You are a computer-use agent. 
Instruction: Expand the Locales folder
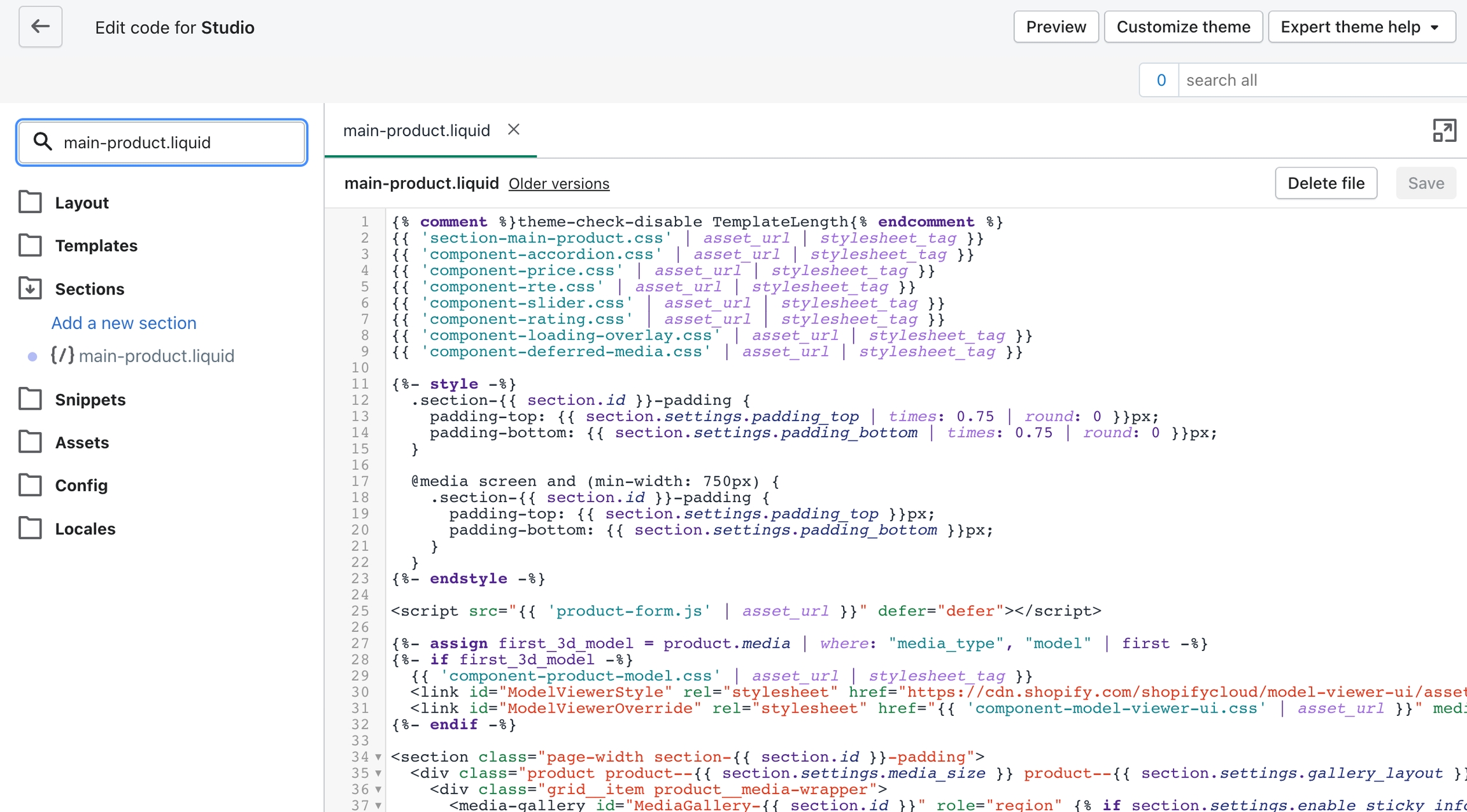point(85,529)
